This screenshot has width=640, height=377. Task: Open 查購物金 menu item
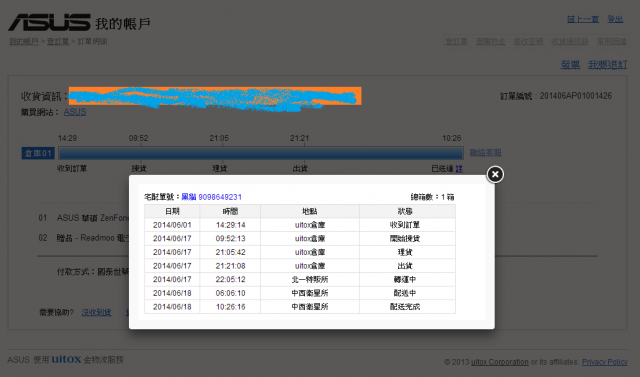tap(490, 42)
